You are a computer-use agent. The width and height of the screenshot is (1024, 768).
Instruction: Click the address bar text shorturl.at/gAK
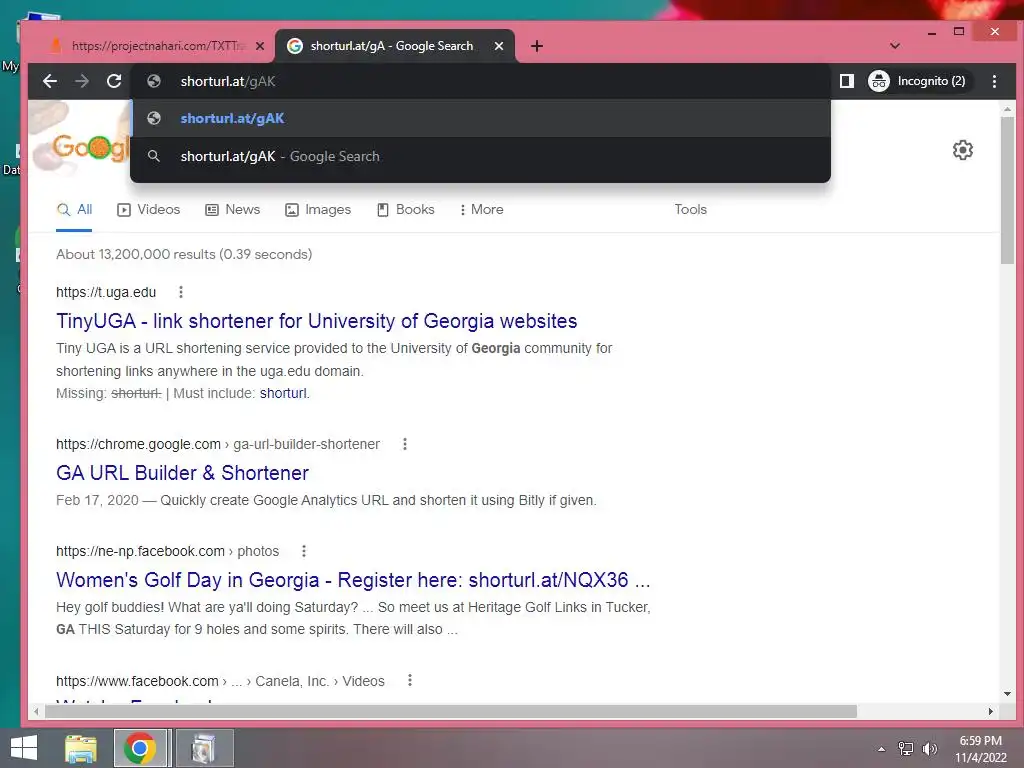click(x=228, y=82)
